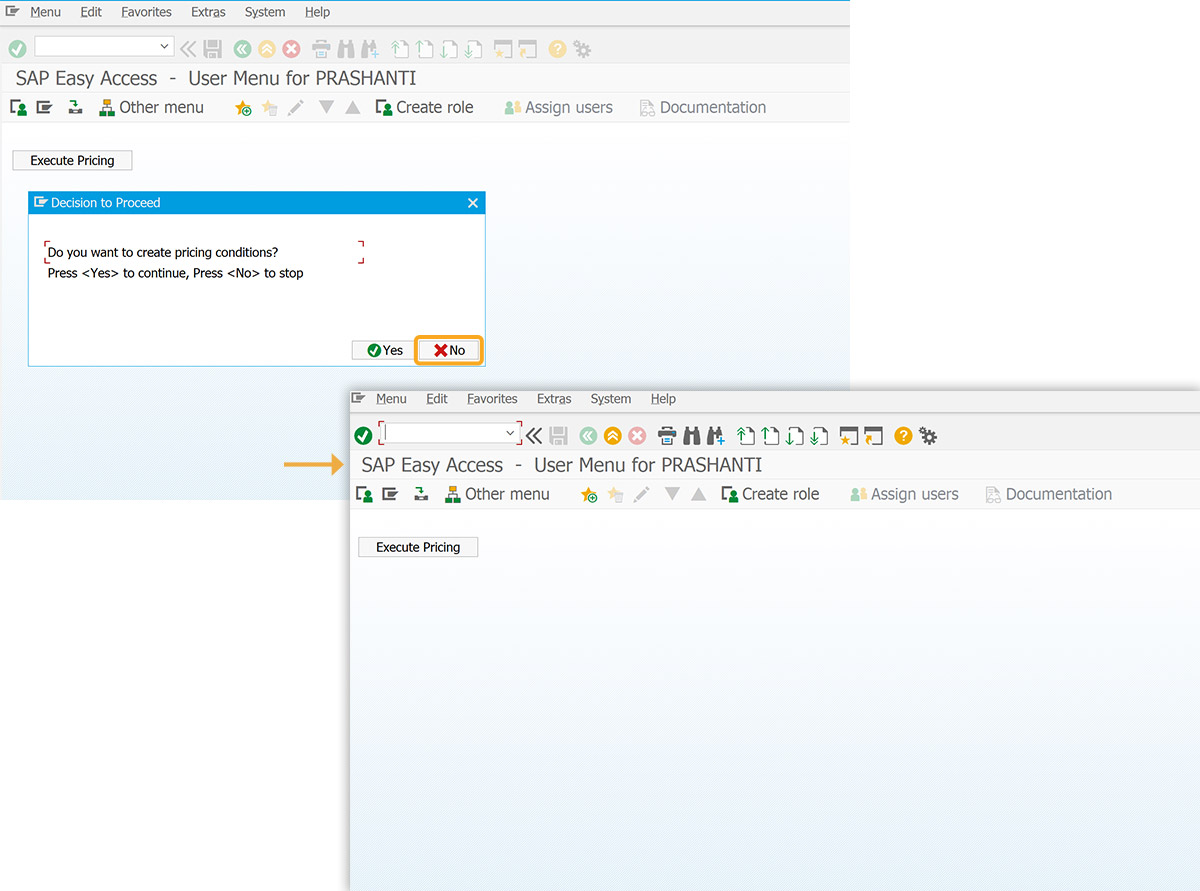Open System menu in the front window

tap(610, 399)
